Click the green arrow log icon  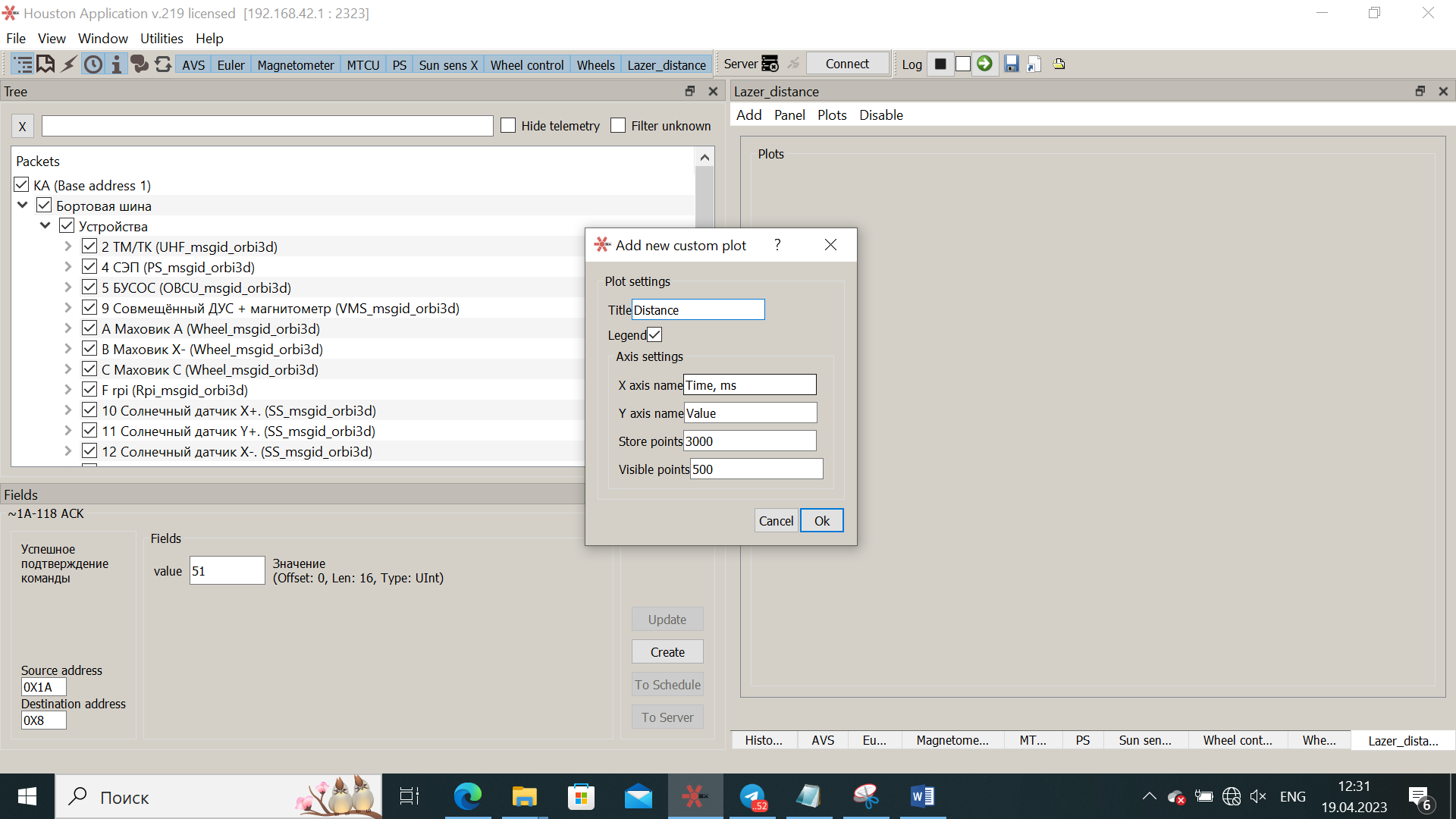point(984,64)
